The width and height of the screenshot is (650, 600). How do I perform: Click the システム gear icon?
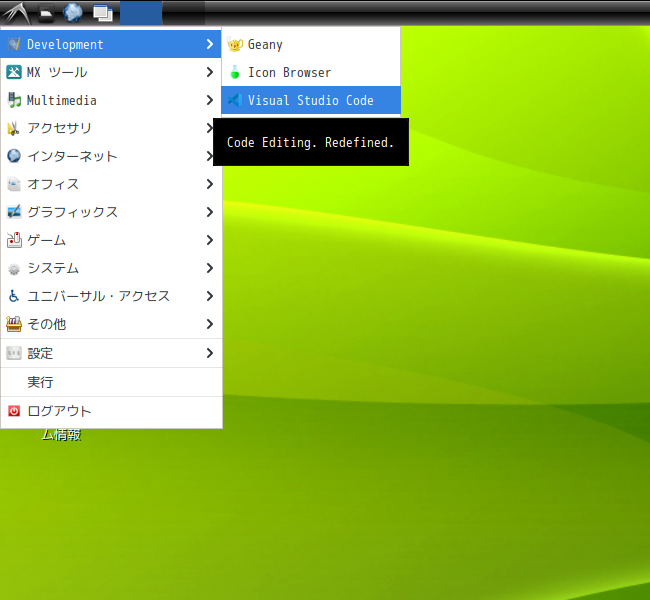(x=14, y=269)
